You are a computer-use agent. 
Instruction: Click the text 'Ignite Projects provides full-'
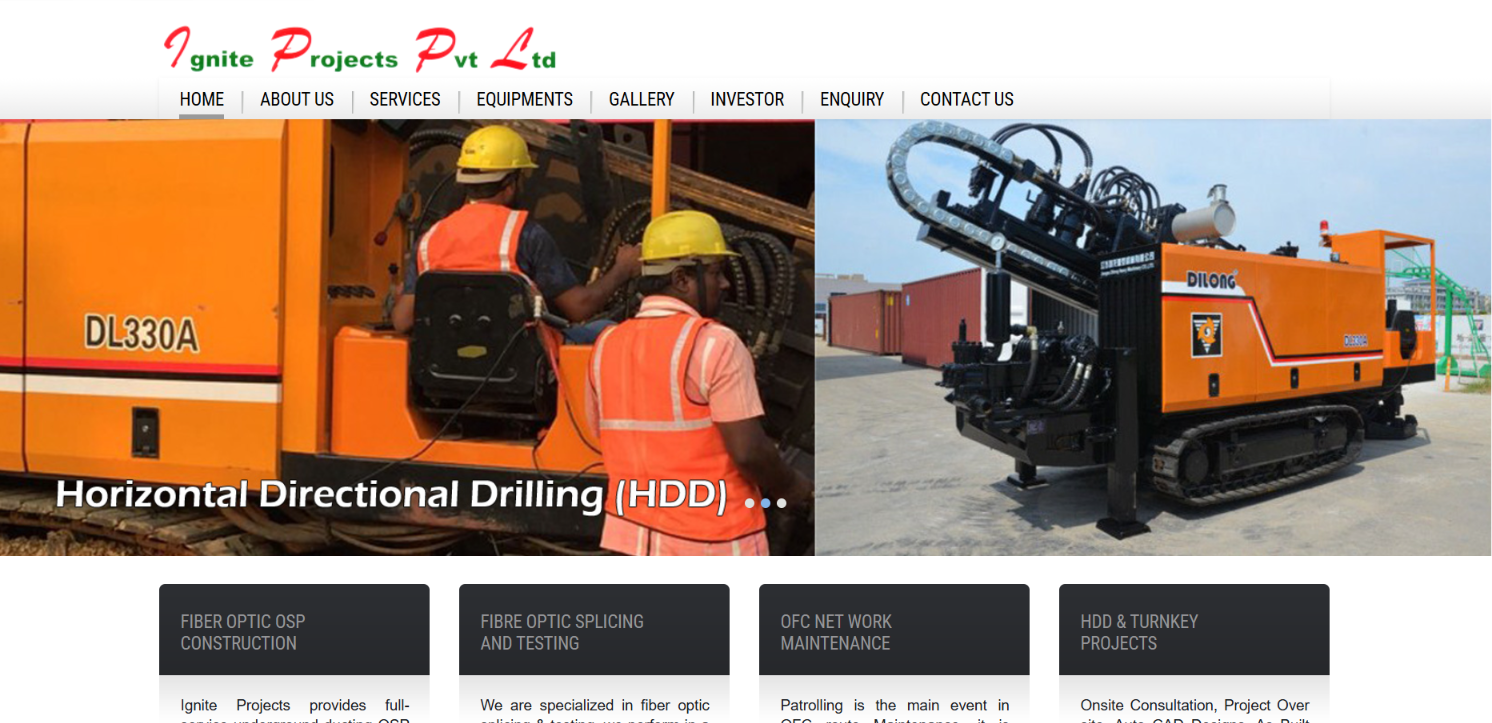click(x=295, y=705)
